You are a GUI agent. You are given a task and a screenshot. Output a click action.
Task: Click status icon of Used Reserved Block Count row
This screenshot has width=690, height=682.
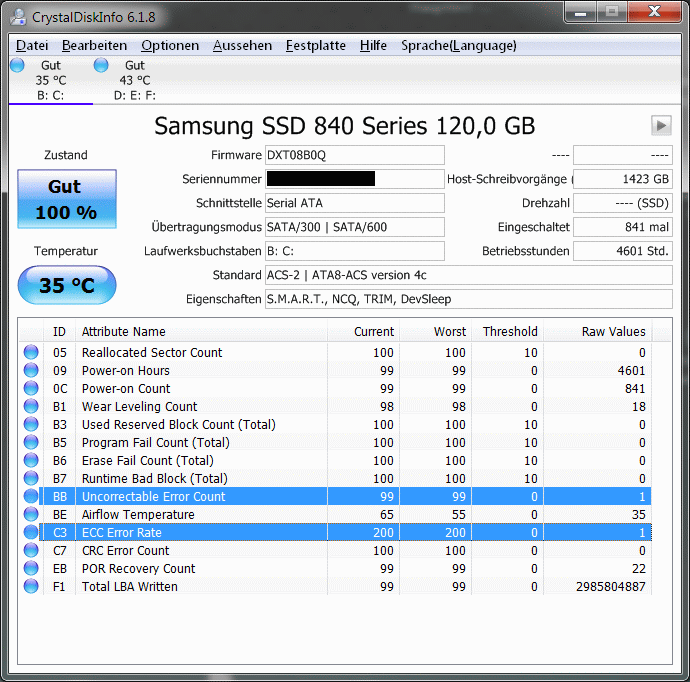[x=31, y=424]
